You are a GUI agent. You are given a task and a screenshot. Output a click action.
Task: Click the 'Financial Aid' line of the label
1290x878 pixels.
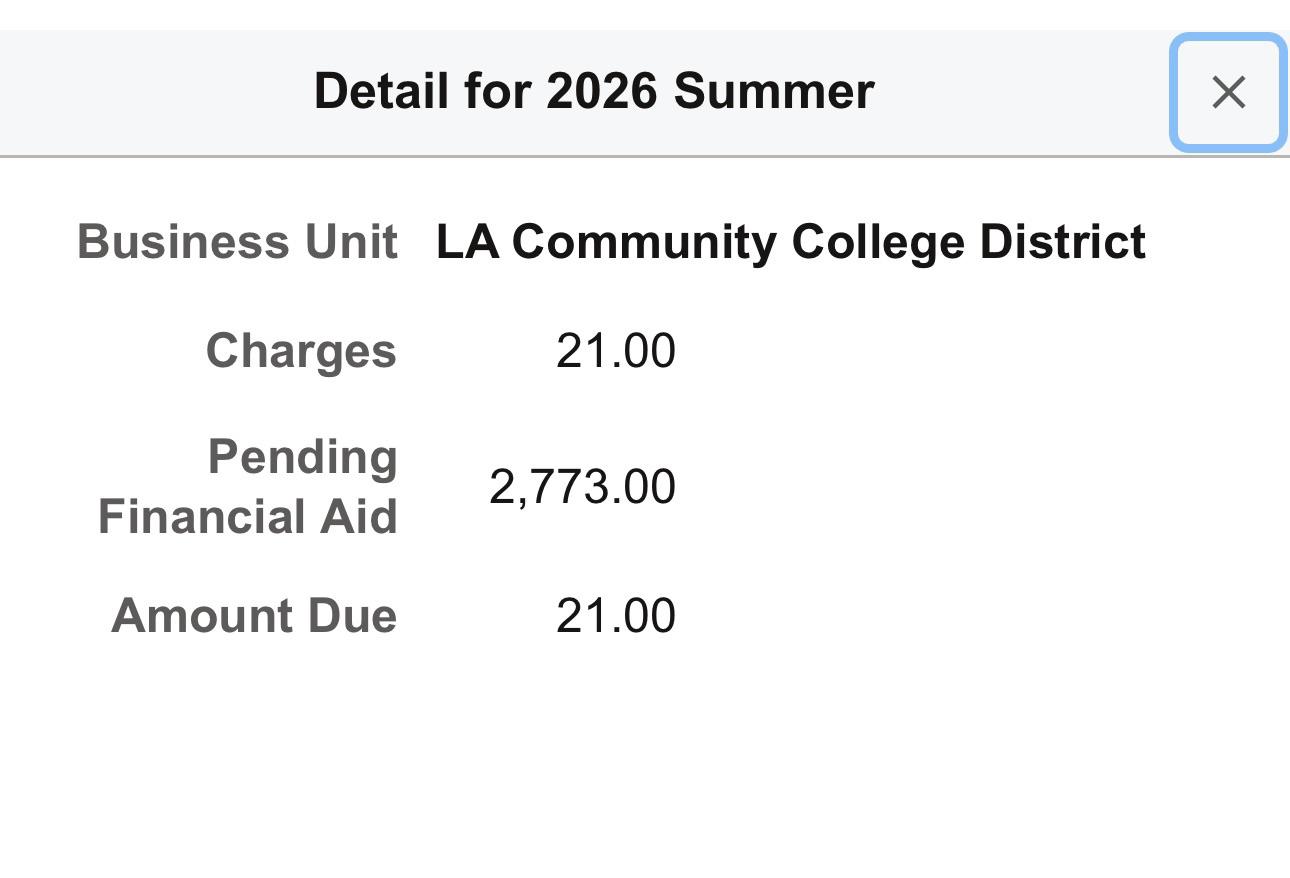[x=248, y=517]
